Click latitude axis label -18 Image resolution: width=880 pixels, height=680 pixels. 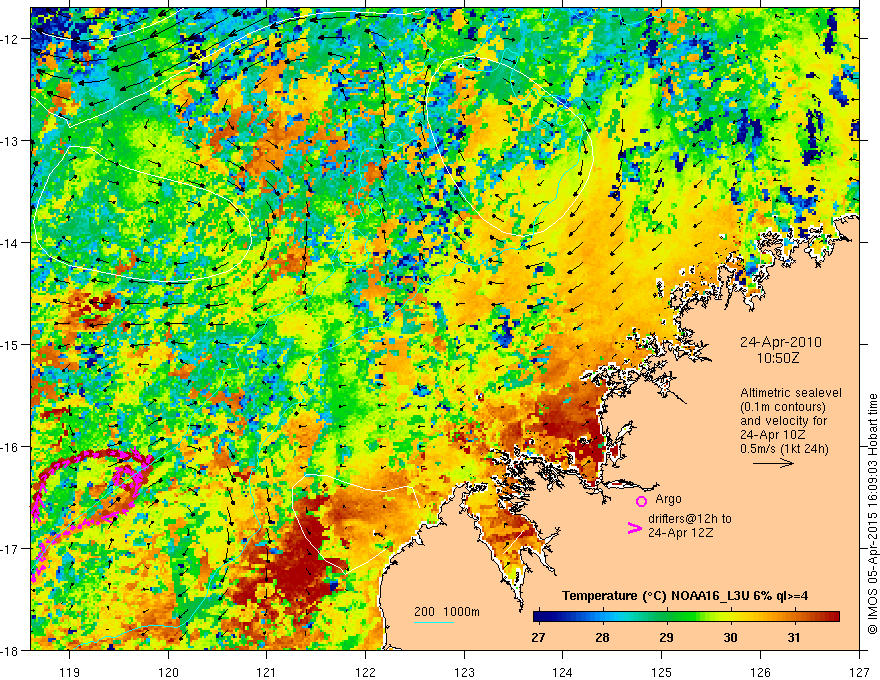(10, 650)
